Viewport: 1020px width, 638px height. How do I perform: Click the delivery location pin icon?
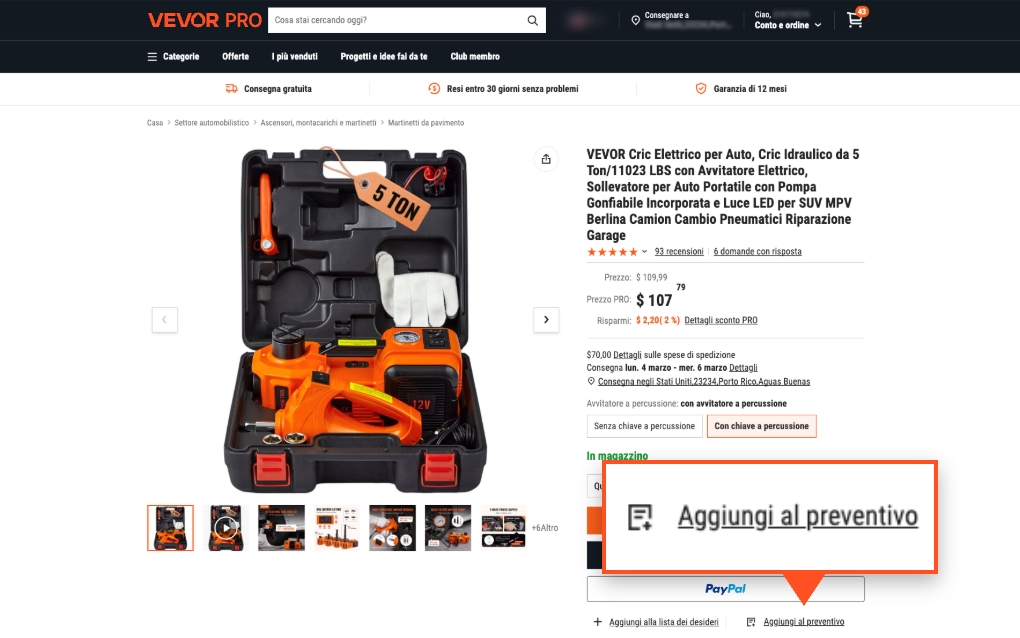pos(636,20)
